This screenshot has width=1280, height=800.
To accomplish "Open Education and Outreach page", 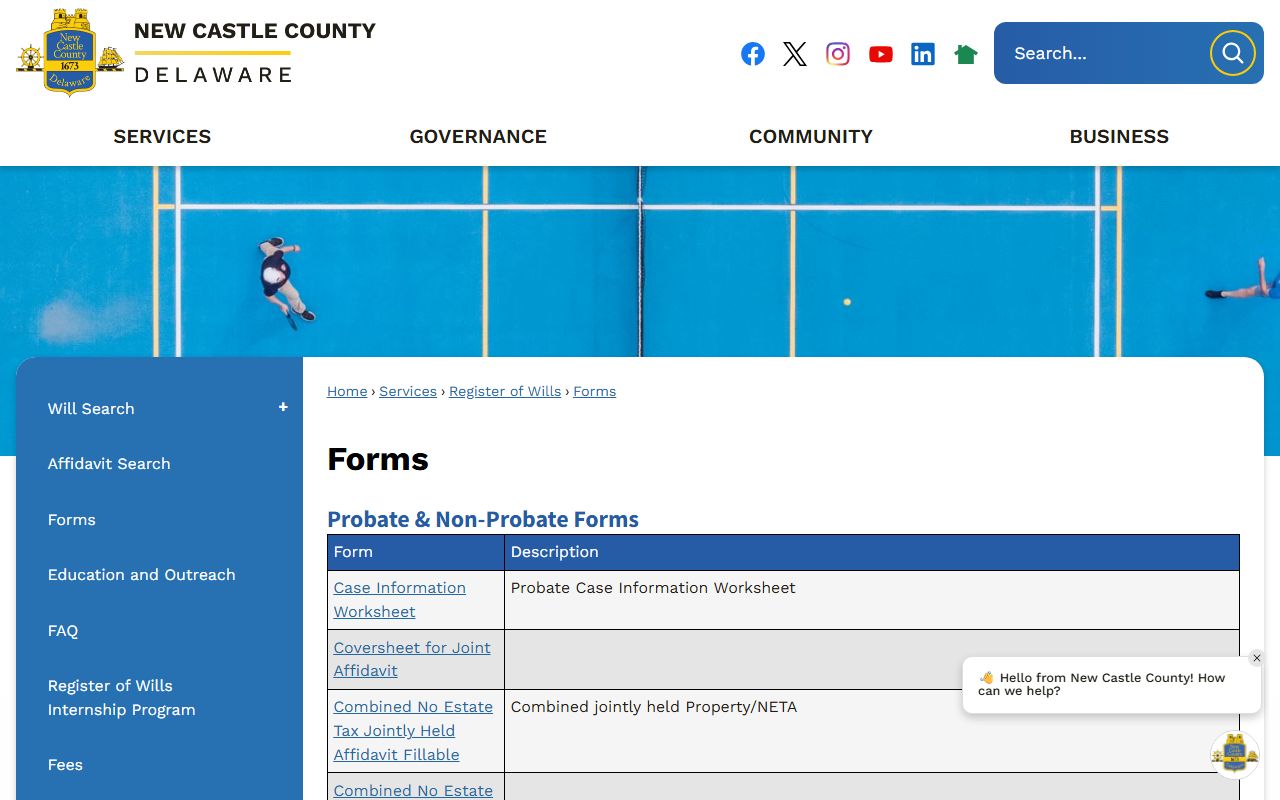I will point(142,575).
